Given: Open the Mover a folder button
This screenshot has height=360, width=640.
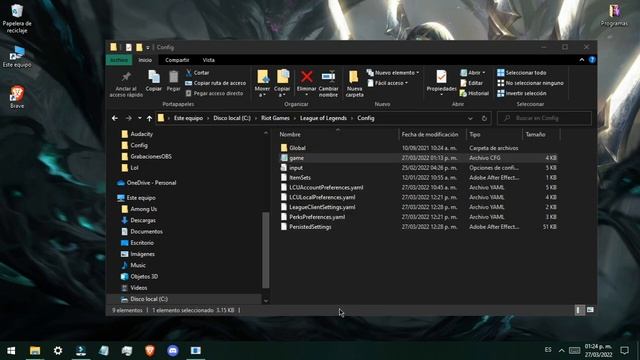Looking at the screenshot, I should tap(262, 83).
